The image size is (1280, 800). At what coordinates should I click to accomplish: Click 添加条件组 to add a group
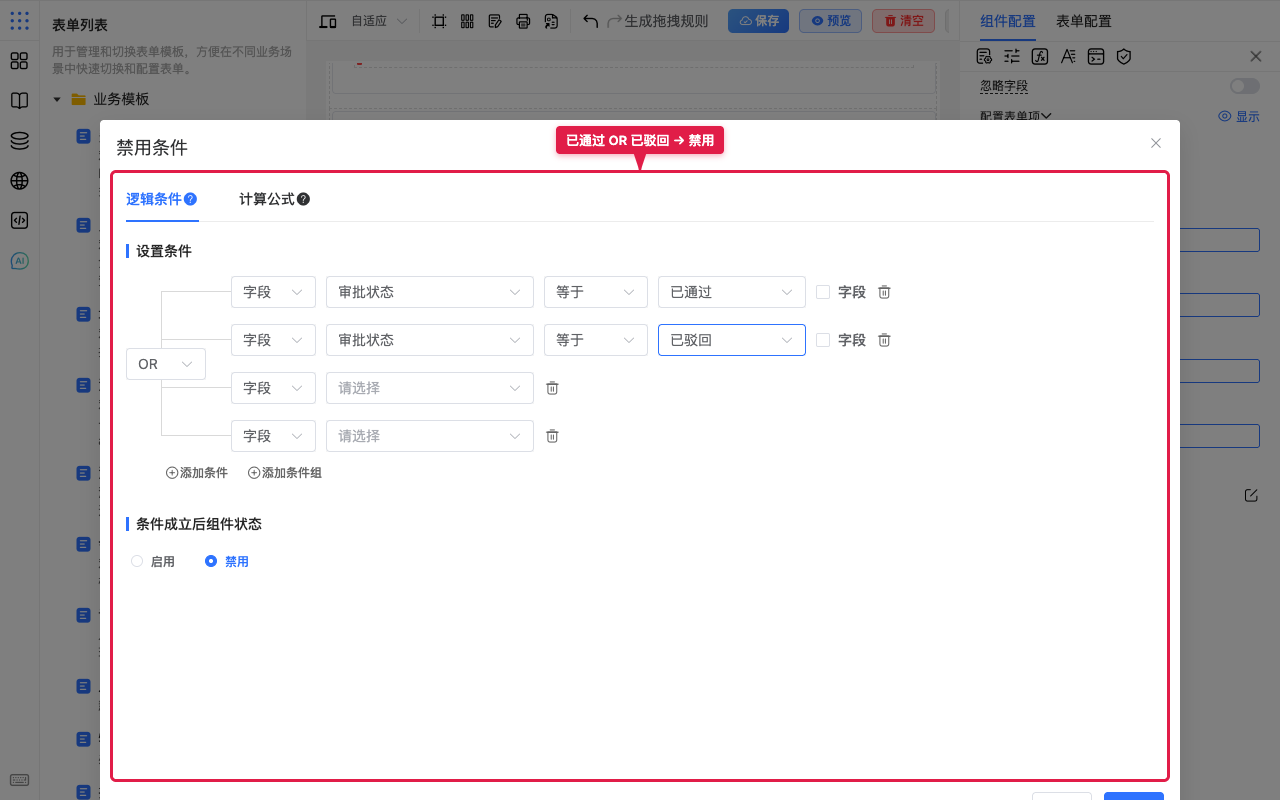[285, 473]
